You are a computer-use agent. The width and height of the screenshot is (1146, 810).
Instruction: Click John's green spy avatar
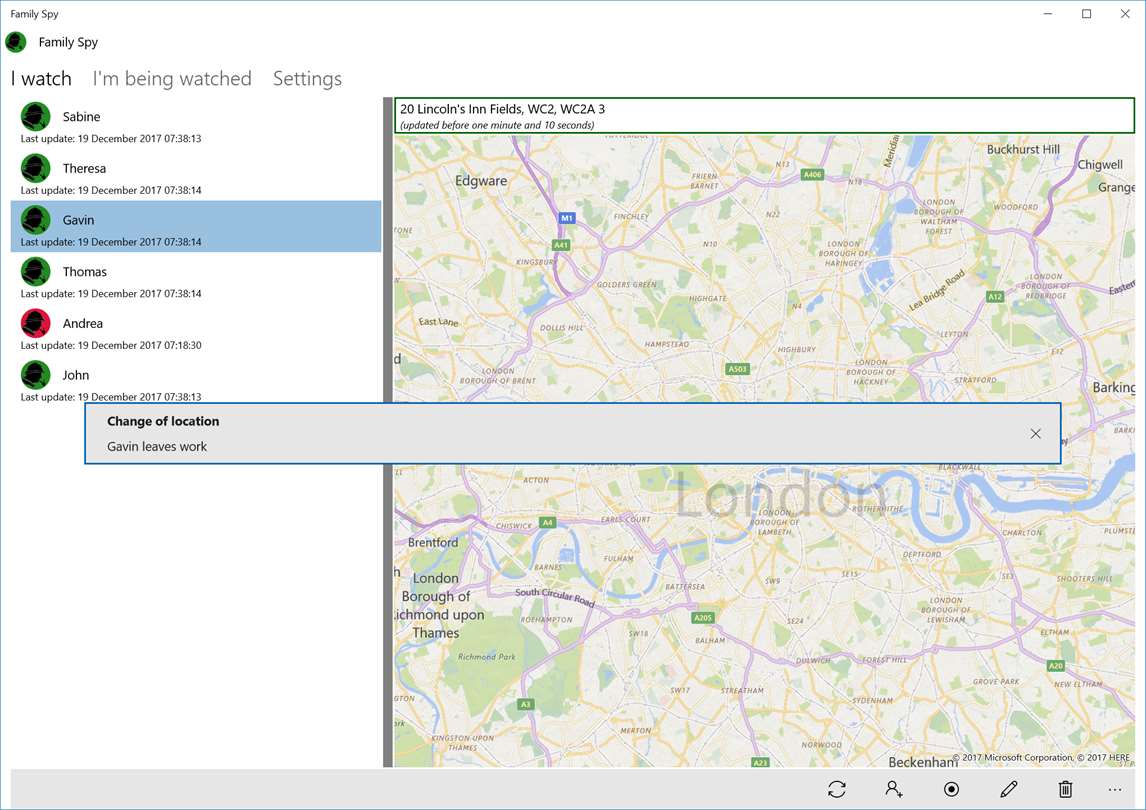tap(35, 375)
